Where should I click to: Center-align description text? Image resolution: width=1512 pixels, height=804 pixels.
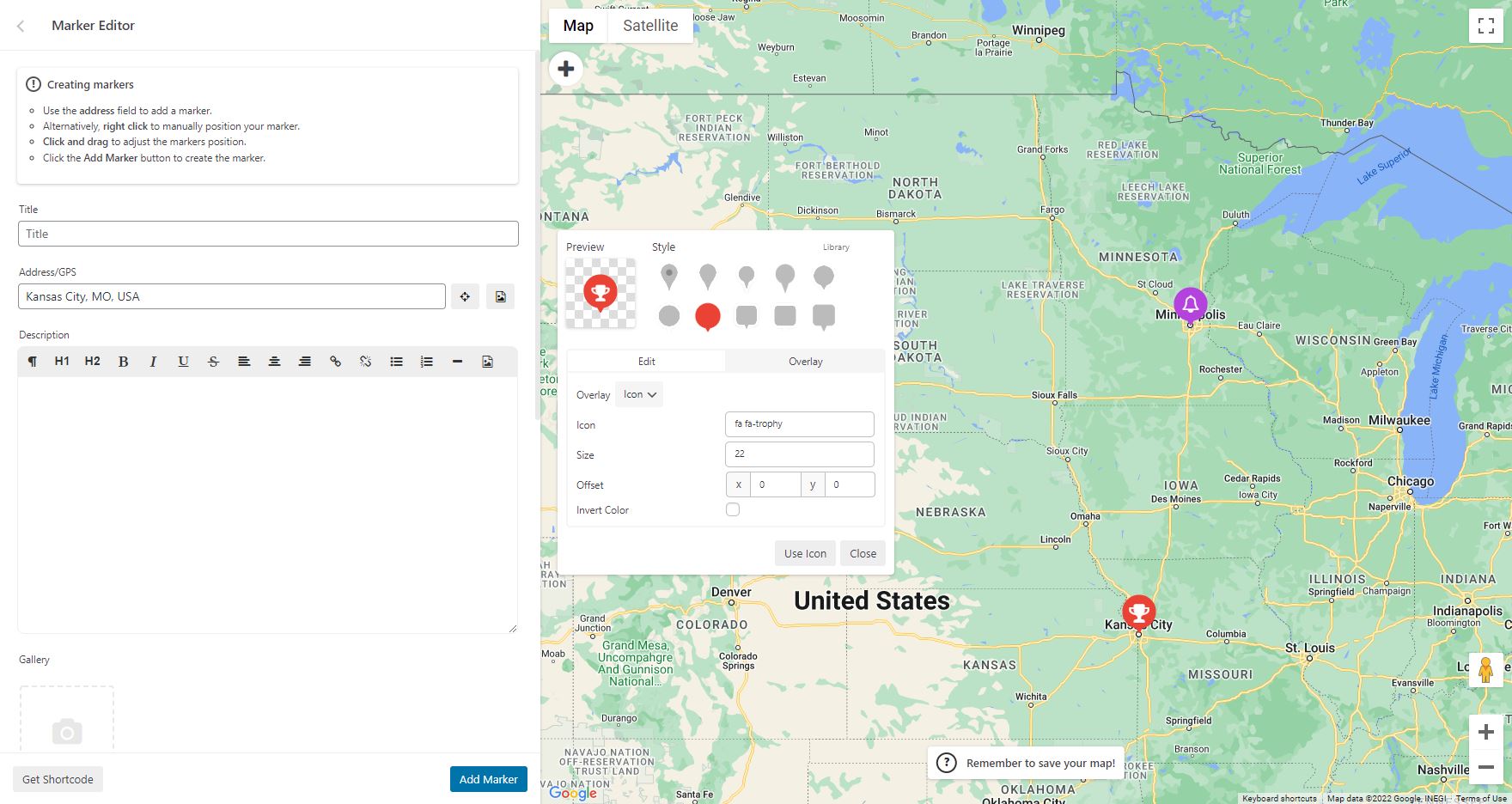[x=274, y=362]
